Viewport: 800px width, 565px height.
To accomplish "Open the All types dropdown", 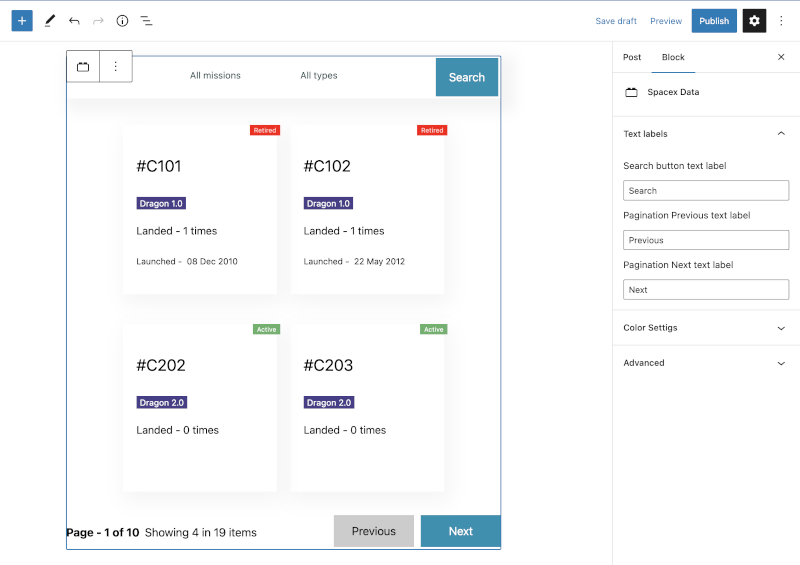I will (319, 76).
